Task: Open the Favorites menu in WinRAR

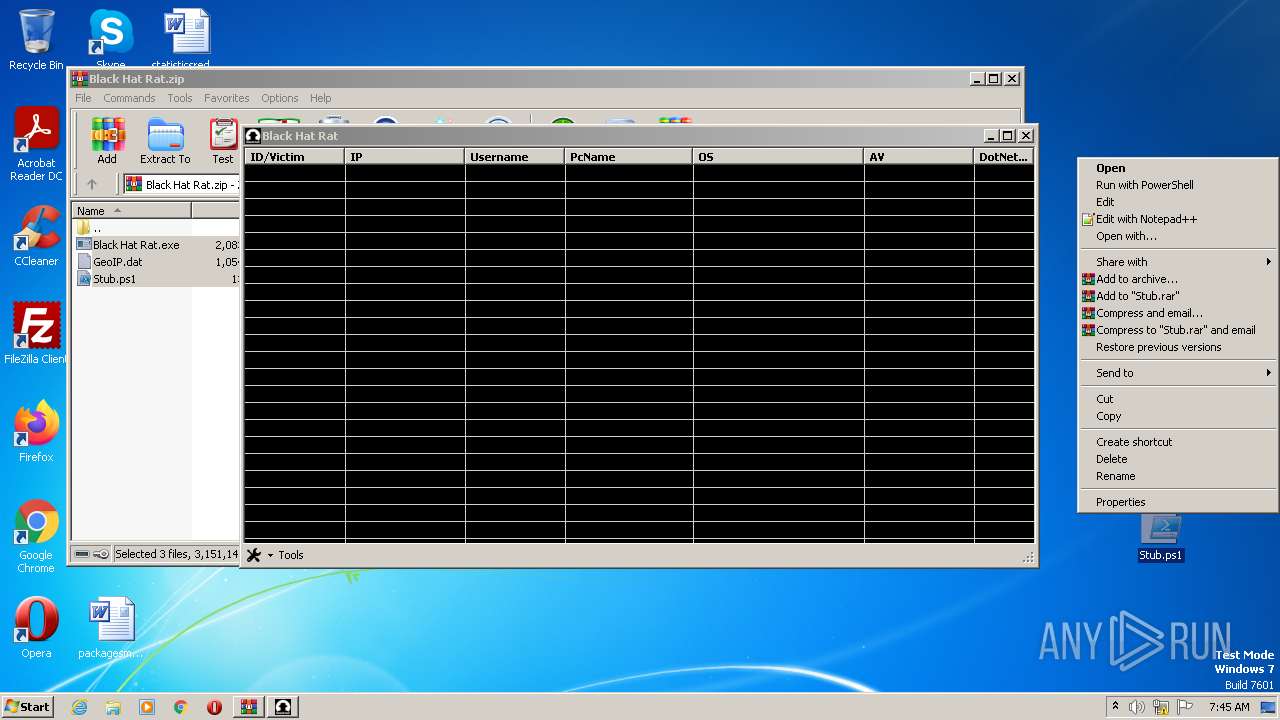Action: coord(227,98)
